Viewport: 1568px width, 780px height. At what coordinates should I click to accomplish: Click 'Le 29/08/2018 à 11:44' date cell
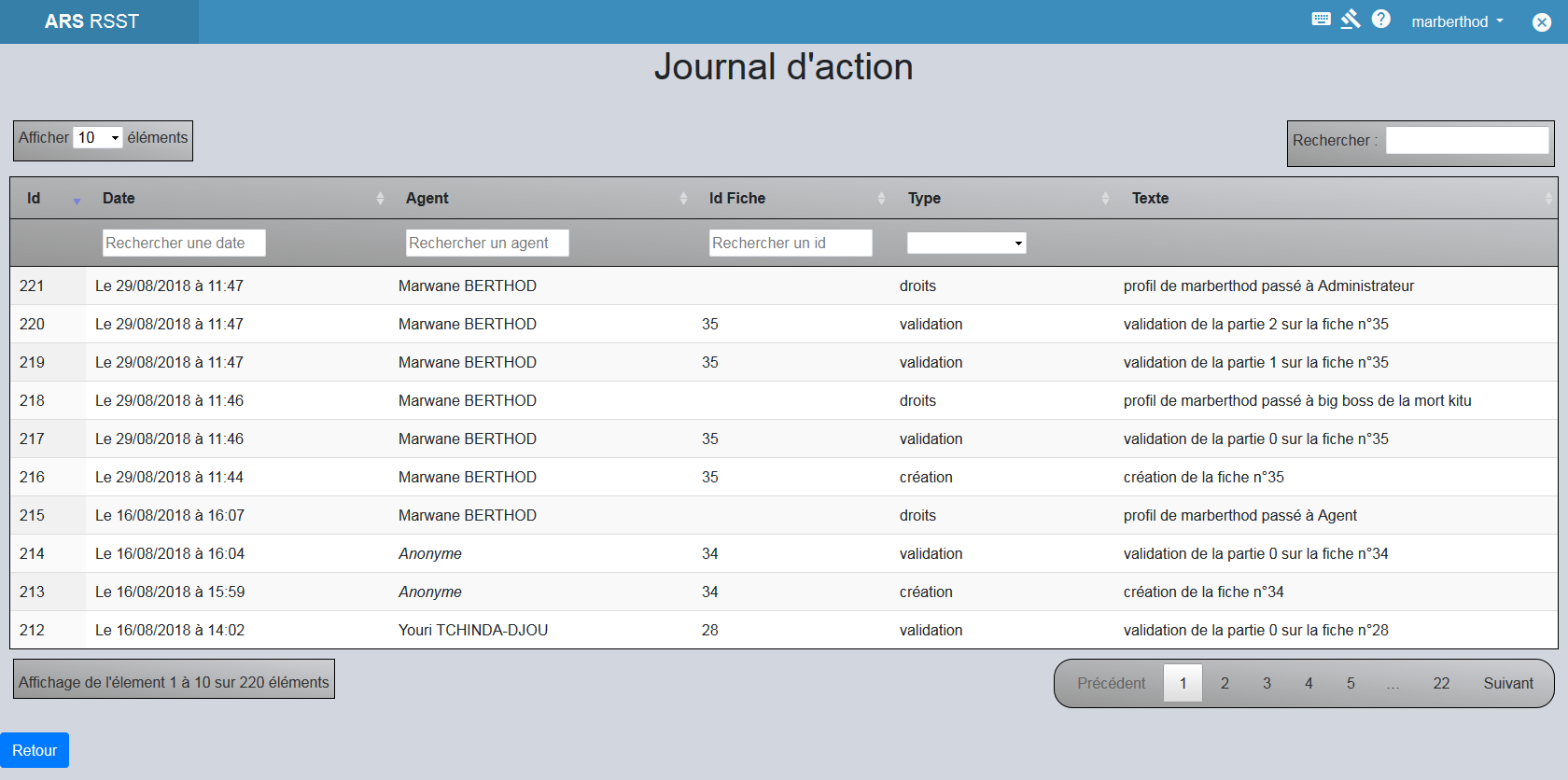click(x=169, y=477)
